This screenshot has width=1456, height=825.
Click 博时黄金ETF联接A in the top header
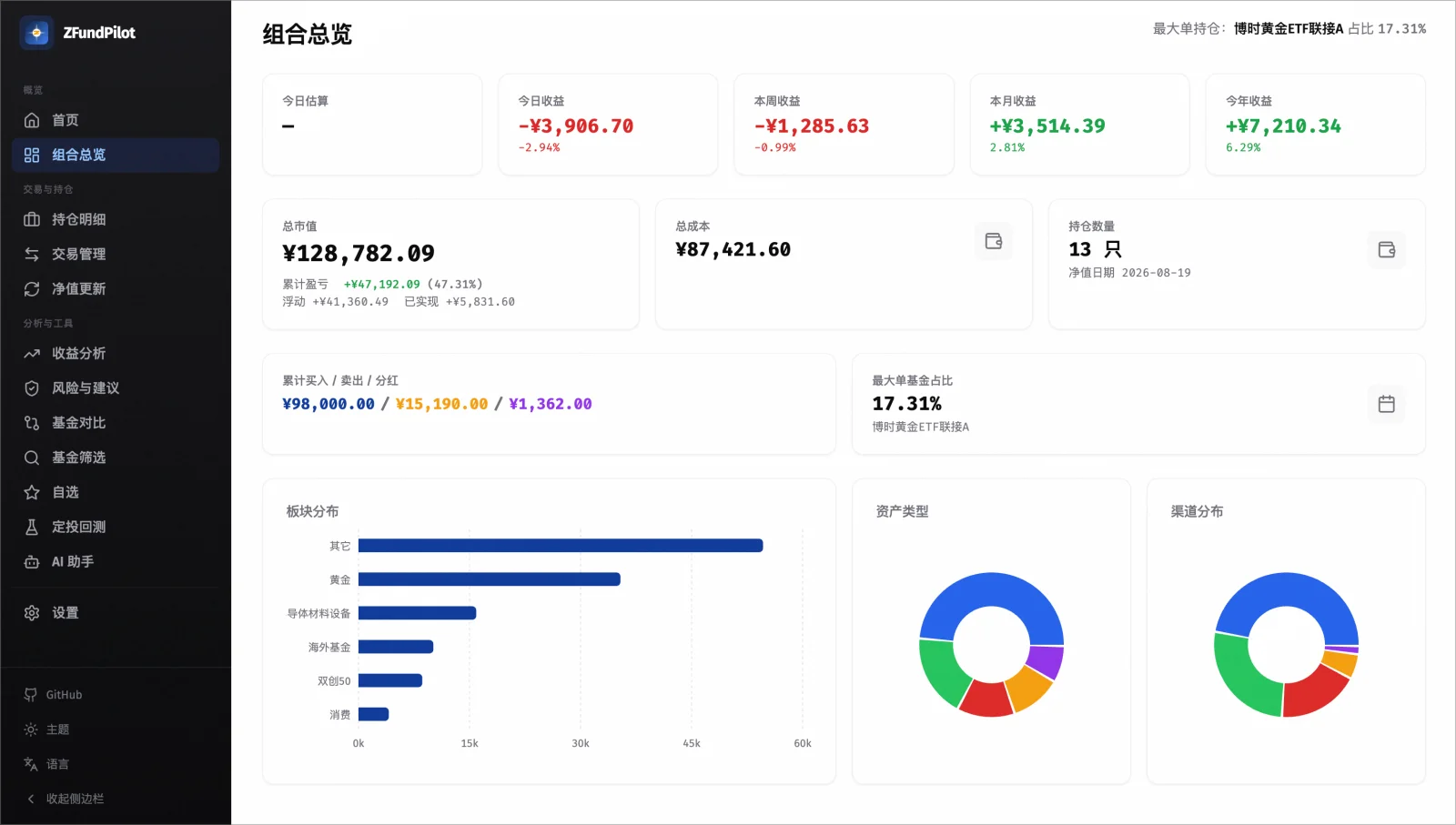click(x=1289, y=29)
